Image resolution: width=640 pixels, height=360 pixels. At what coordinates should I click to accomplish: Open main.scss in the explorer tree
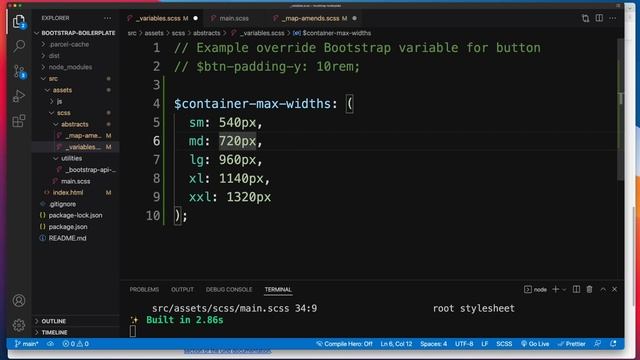(72, 181)
